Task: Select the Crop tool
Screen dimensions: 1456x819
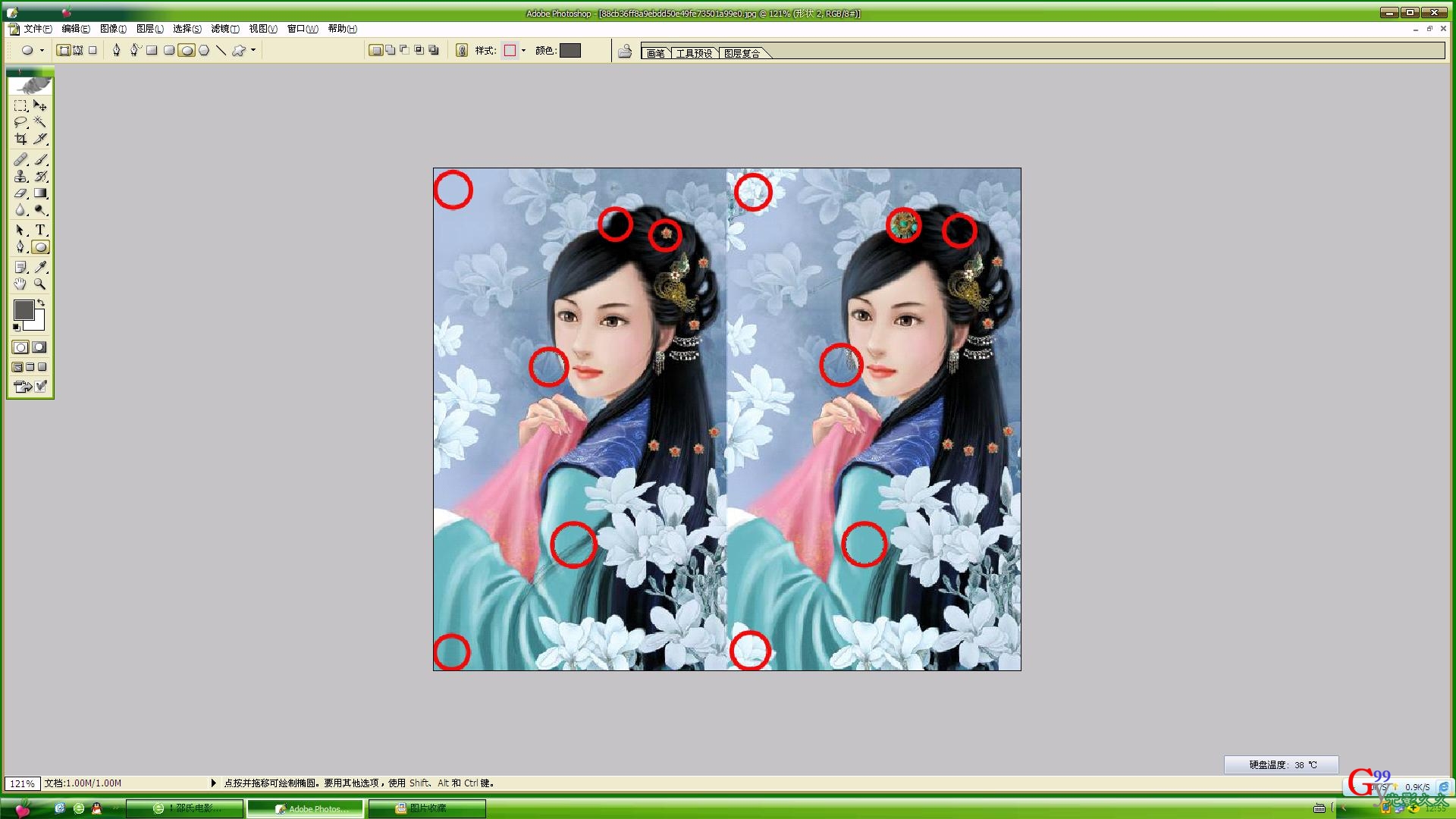Action: click(x=20, y=139)
